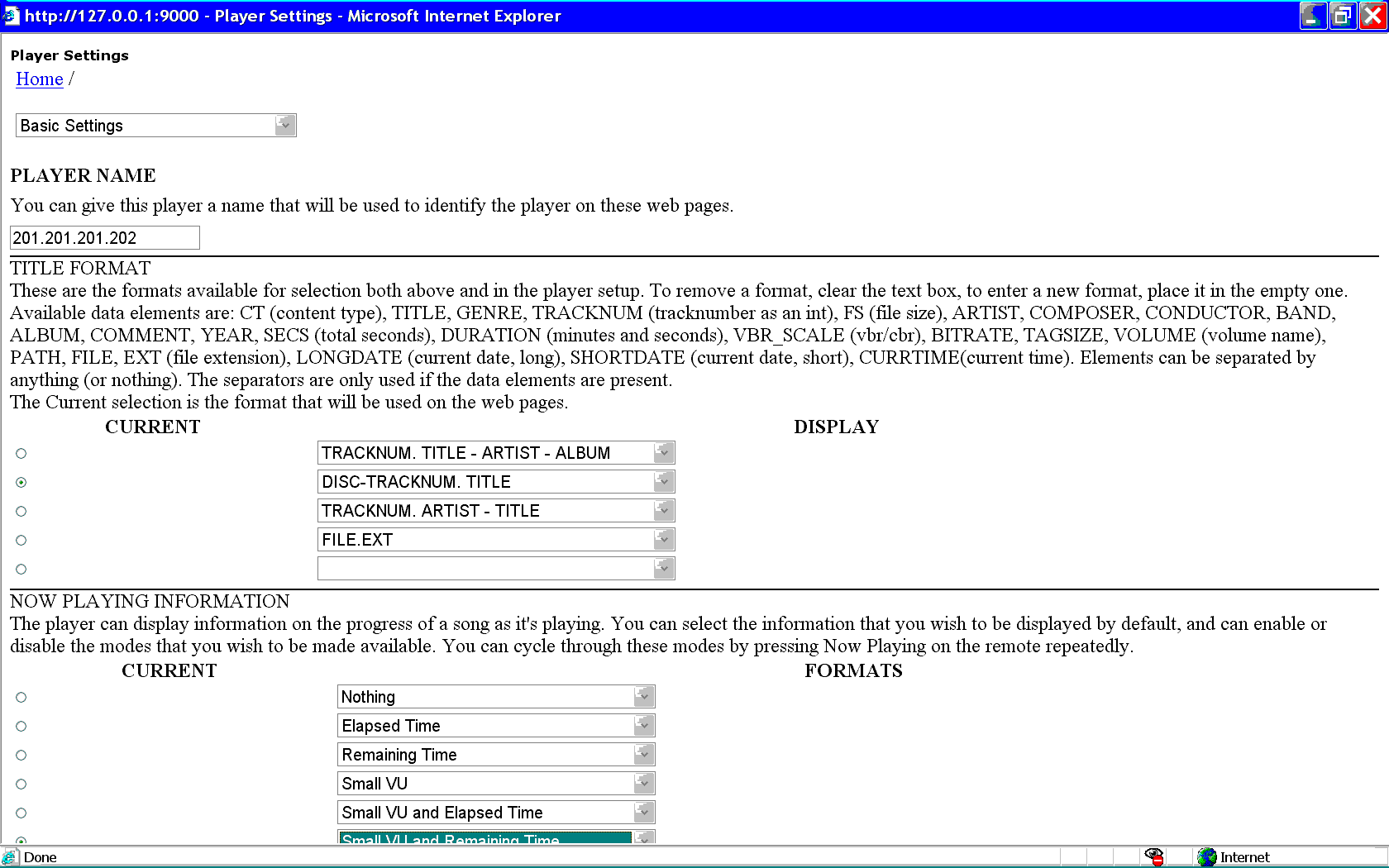
Task: Go to the Home link
Action: tap(40, 79)
